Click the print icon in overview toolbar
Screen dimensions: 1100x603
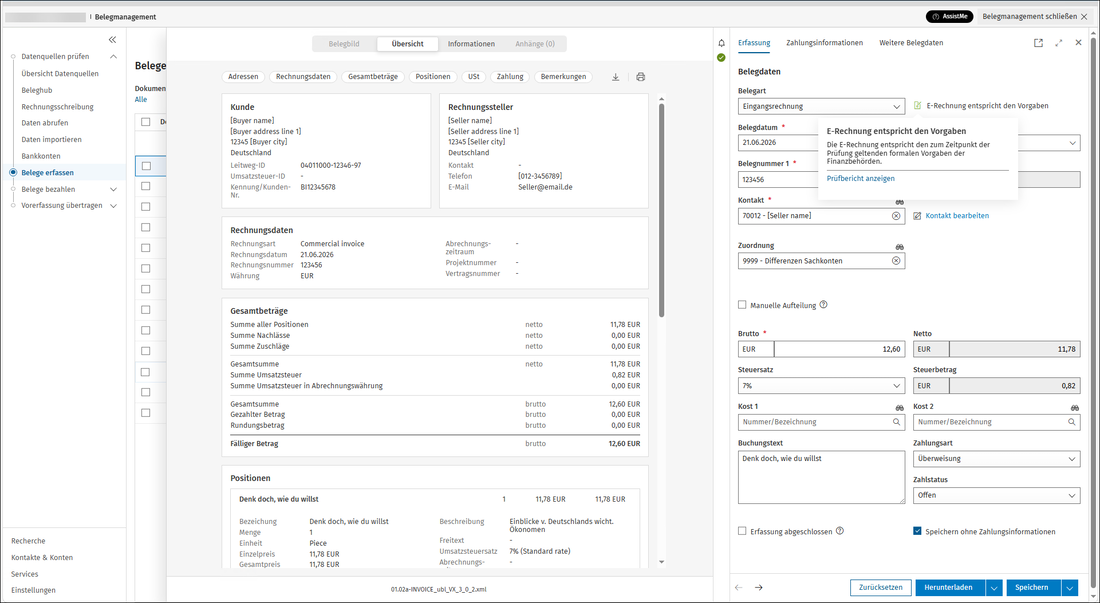[x=640, y=77]
